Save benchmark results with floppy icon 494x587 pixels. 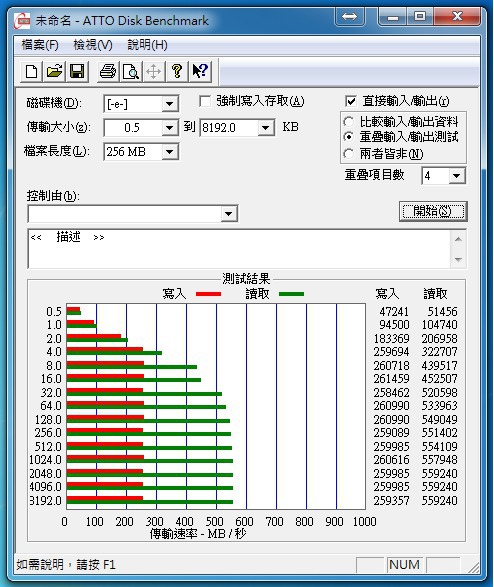click(x=77, y=71)
